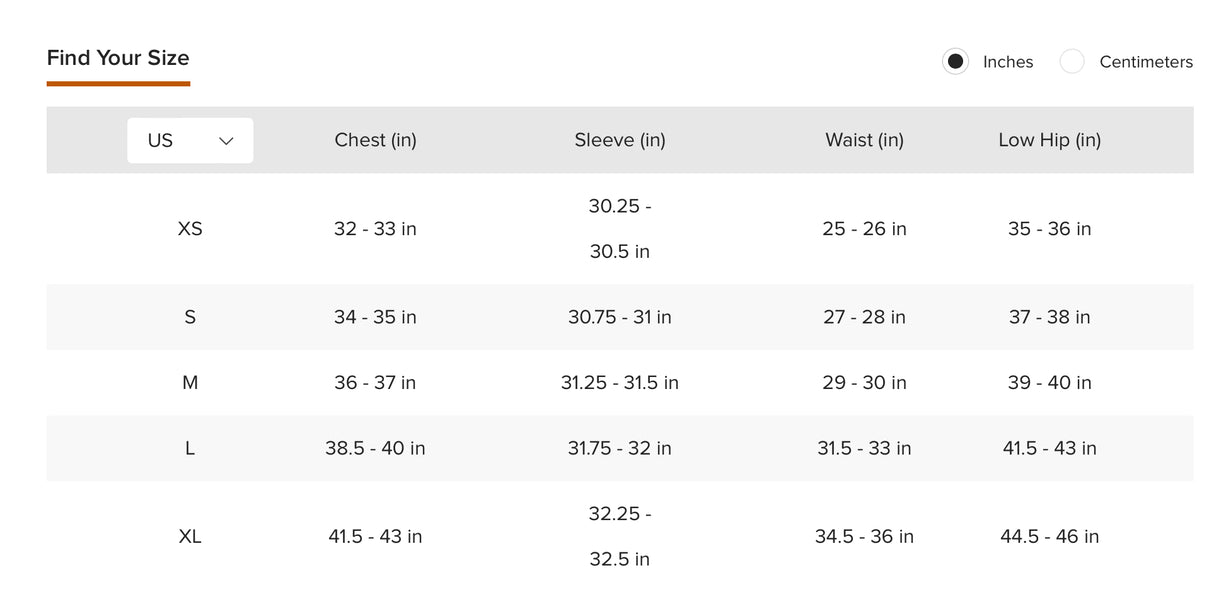Select the L size row label
This screenshot has width=1214, height=592.
point(190,449)
